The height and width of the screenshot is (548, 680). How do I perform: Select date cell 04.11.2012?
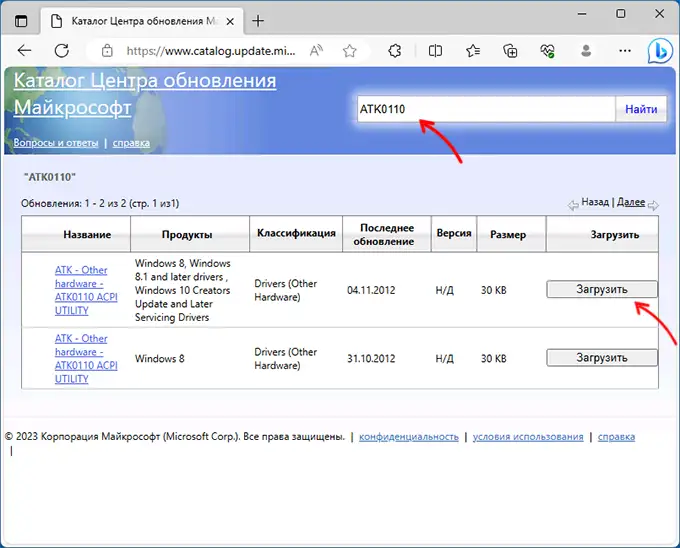point(371,290)
